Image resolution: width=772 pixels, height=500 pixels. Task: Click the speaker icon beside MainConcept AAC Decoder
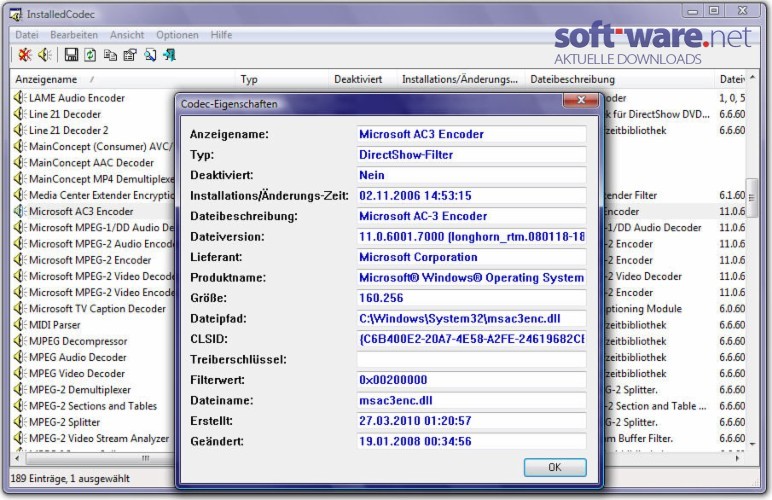click(20, 162)
